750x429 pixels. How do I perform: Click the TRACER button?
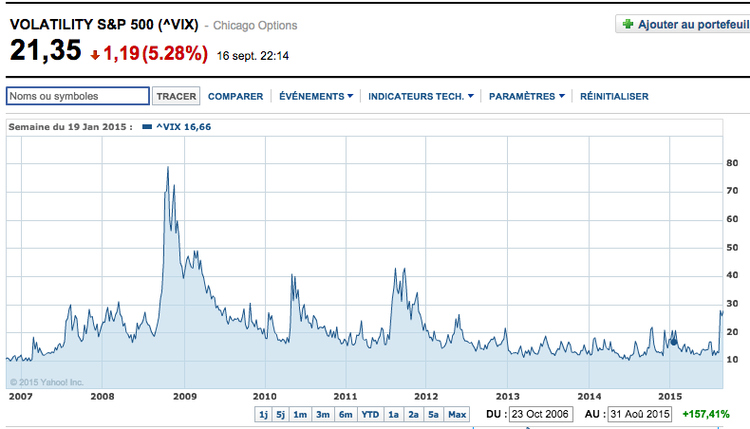click(176, 96)
